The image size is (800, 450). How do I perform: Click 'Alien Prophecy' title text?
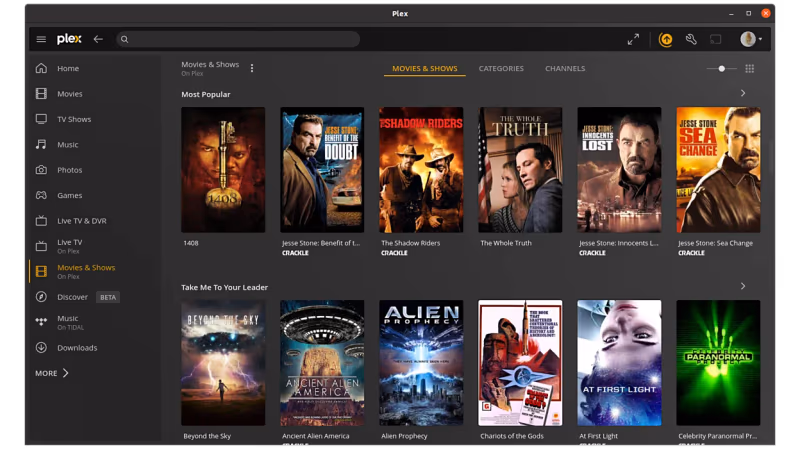pos(404,436)
